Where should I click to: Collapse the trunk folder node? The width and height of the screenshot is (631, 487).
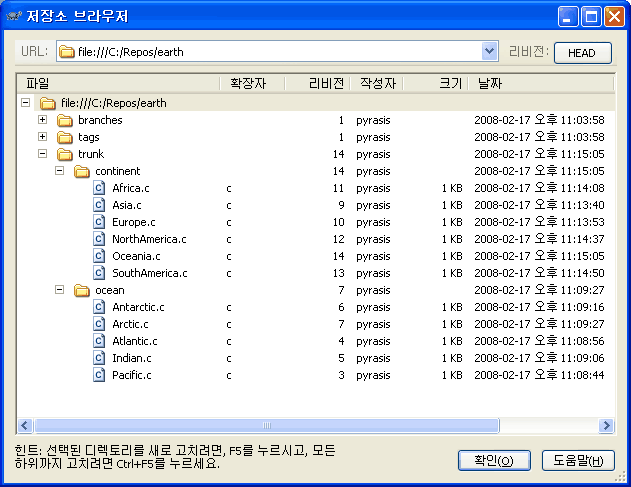click(43, 154)
